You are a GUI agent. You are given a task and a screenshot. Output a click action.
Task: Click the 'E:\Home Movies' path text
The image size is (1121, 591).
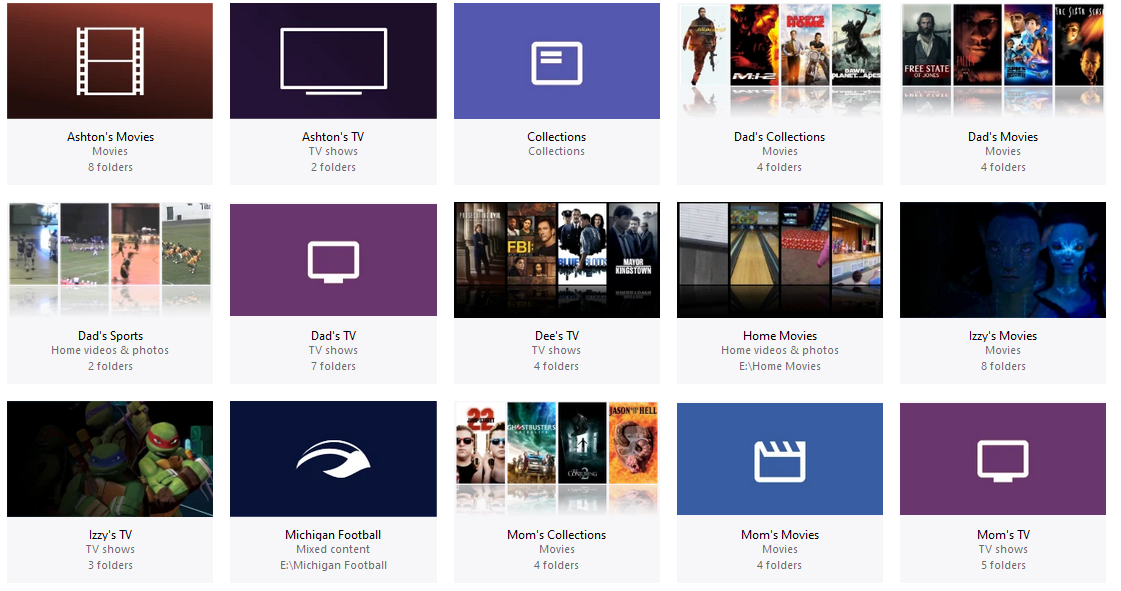pos(779,366)
